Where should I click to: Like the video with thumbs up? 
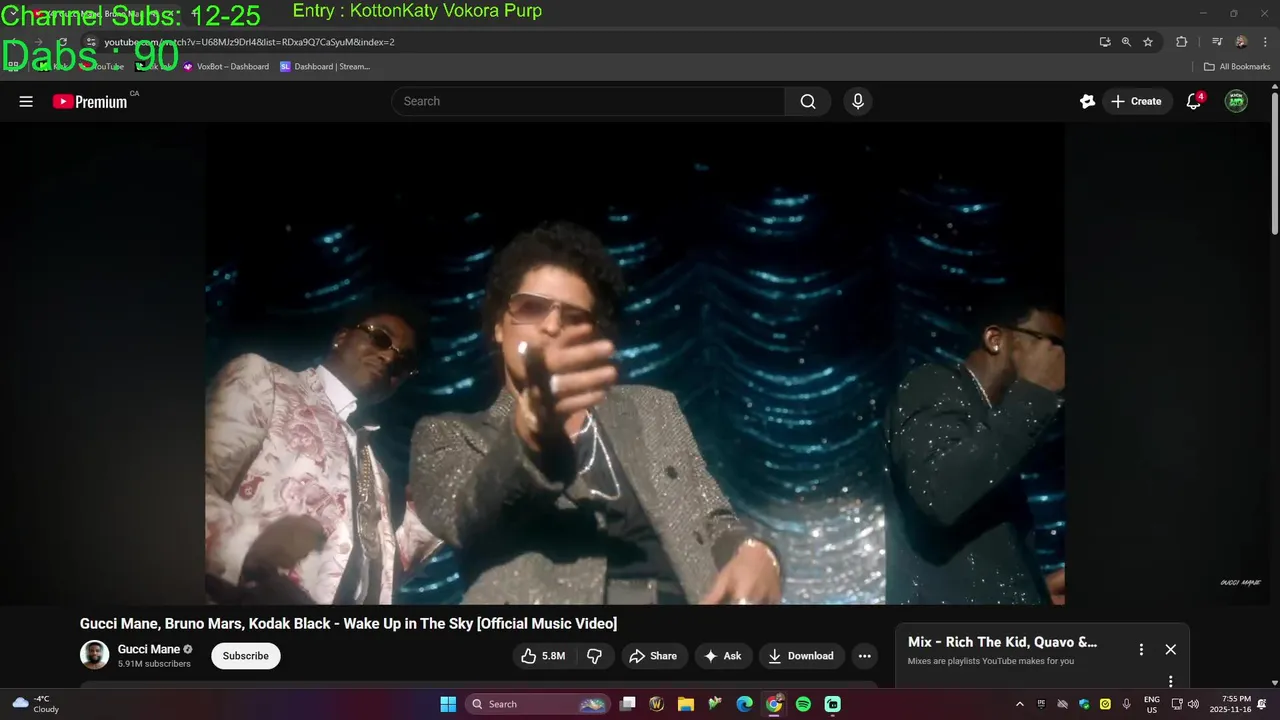543,656
